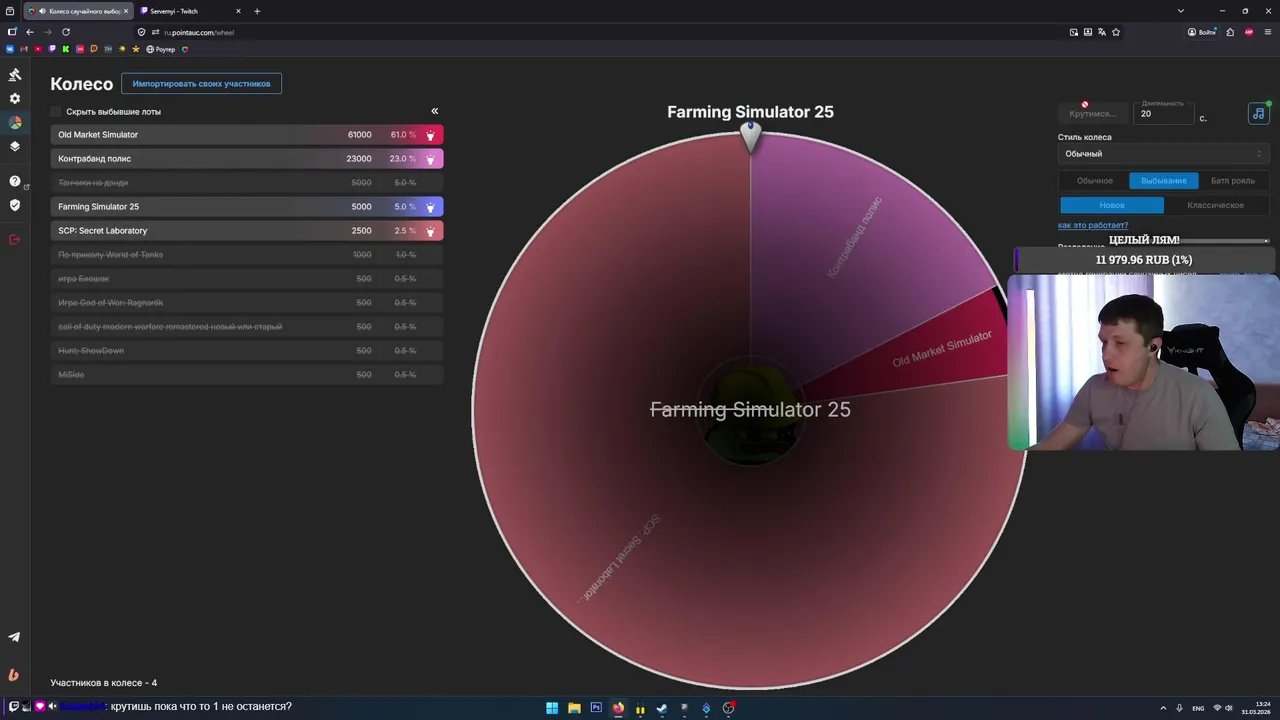Select the wheel page sidebar icon

pos(15,122)
